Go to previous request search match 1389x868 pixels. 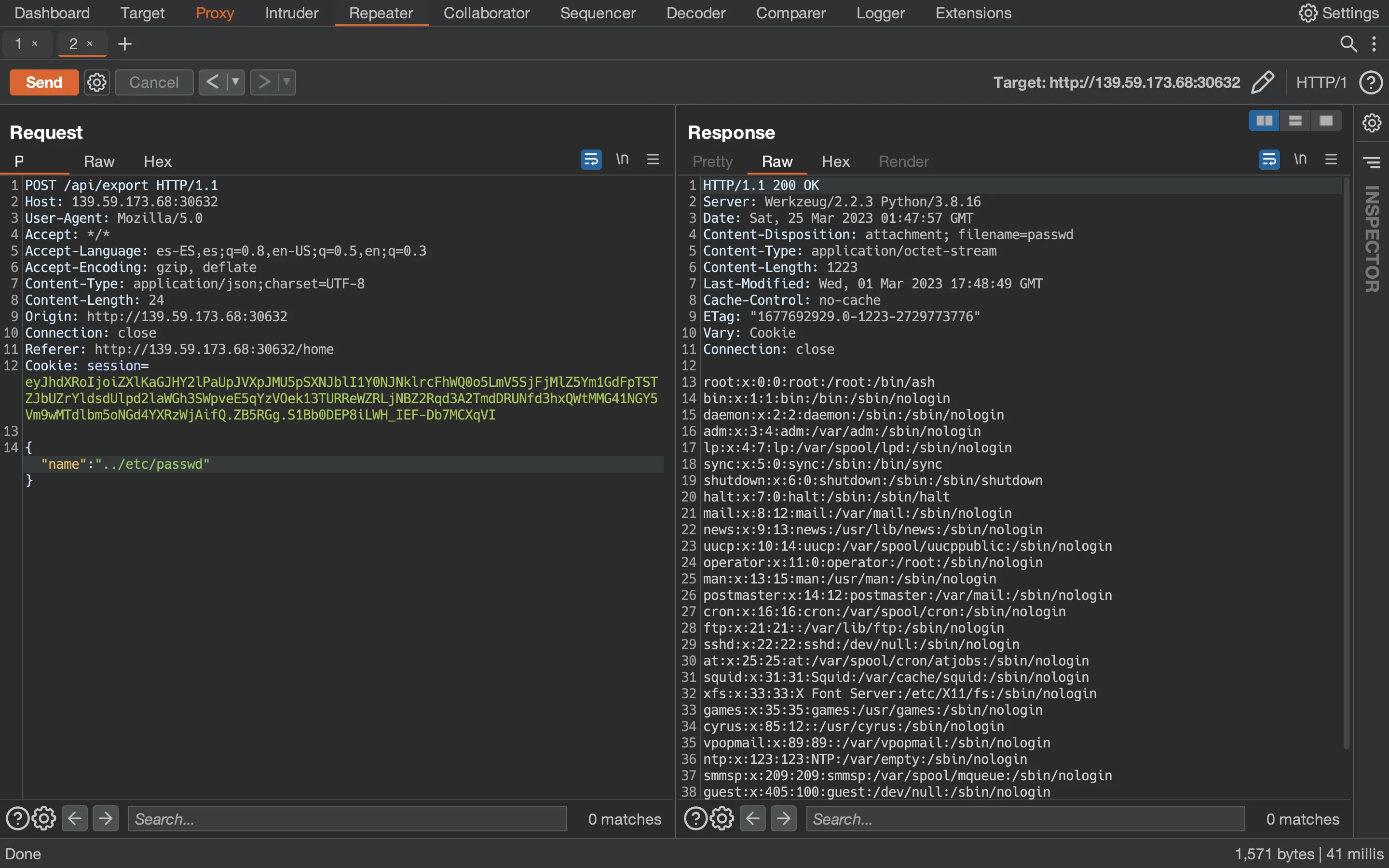[x=75, y=819]
